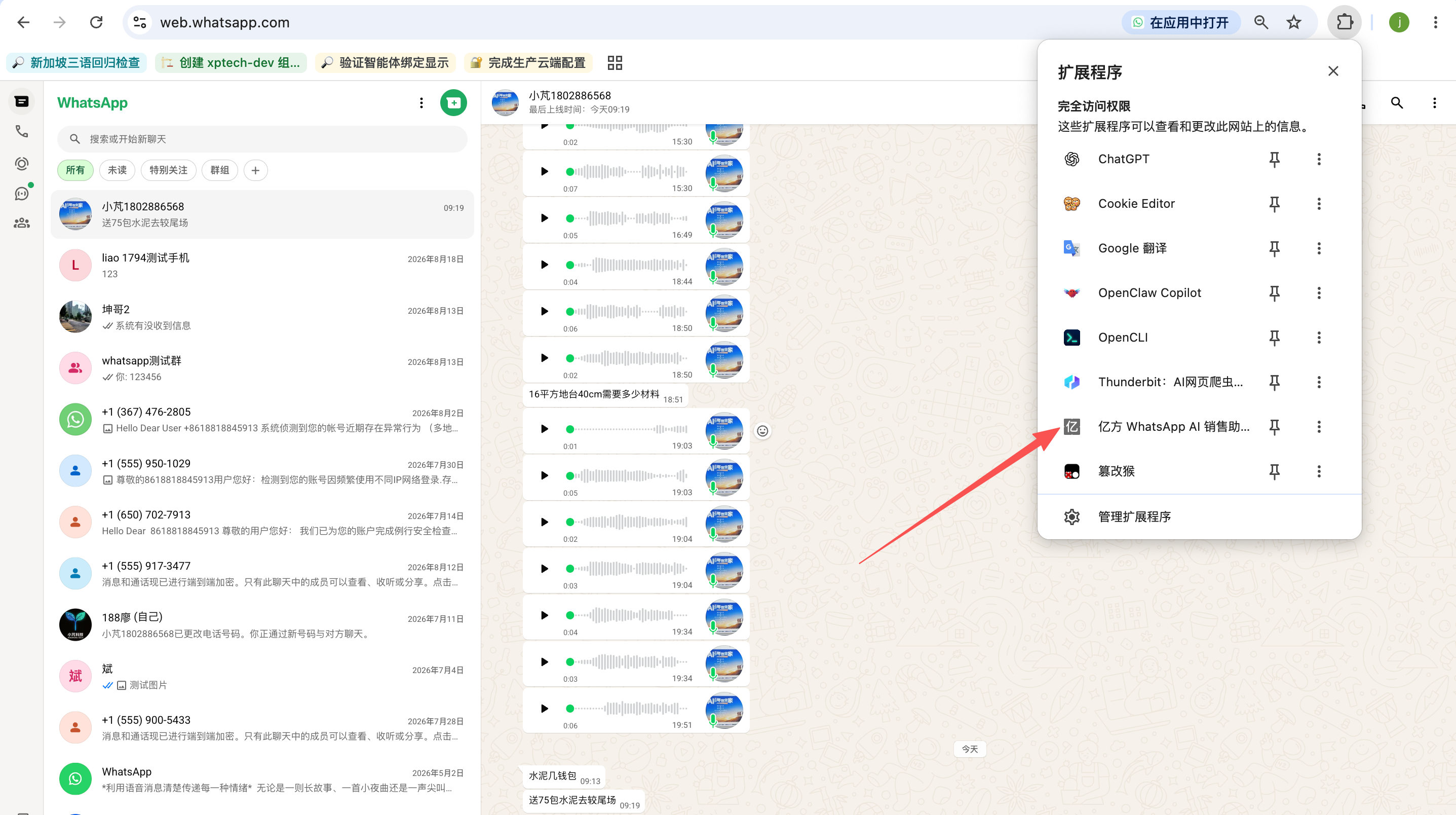This screenshot has width=1456, height=815.
Task: Pin the 亿方 WhatsApp AI extension
Action: (x=1274, y=427)
